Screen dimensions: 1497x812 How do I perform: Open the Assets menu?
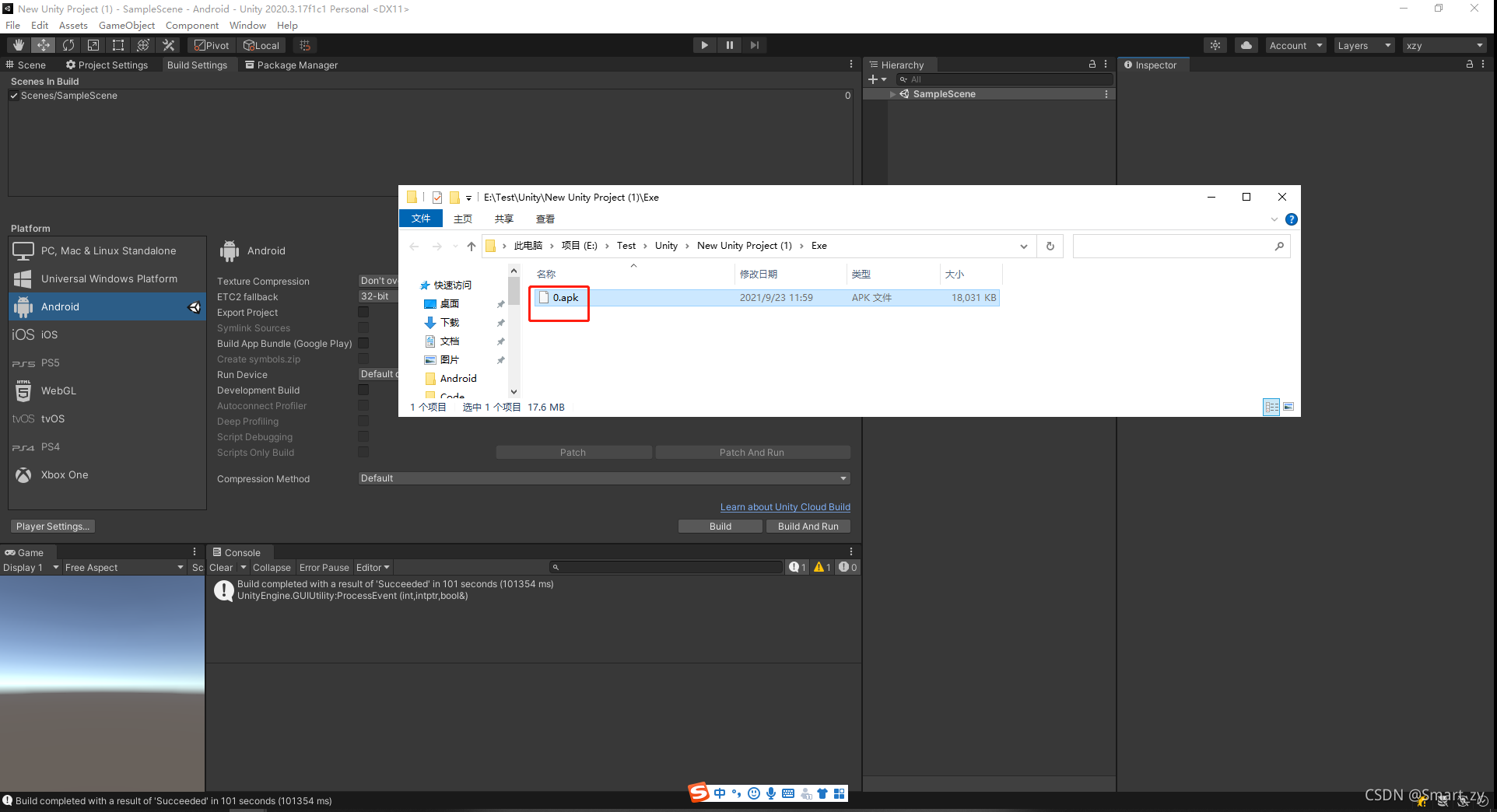pyautogui.click(x=73, y=25)
